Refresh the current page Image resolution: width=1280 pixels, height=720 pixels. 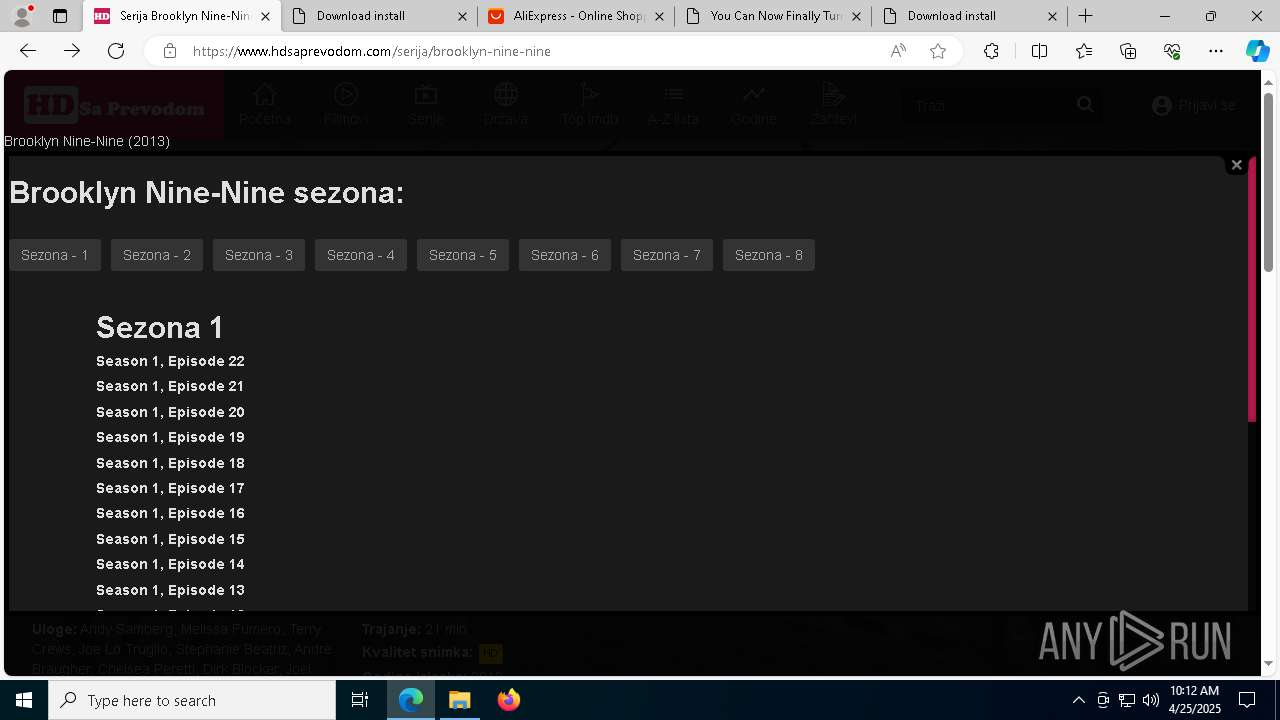(x=116, y=51)
